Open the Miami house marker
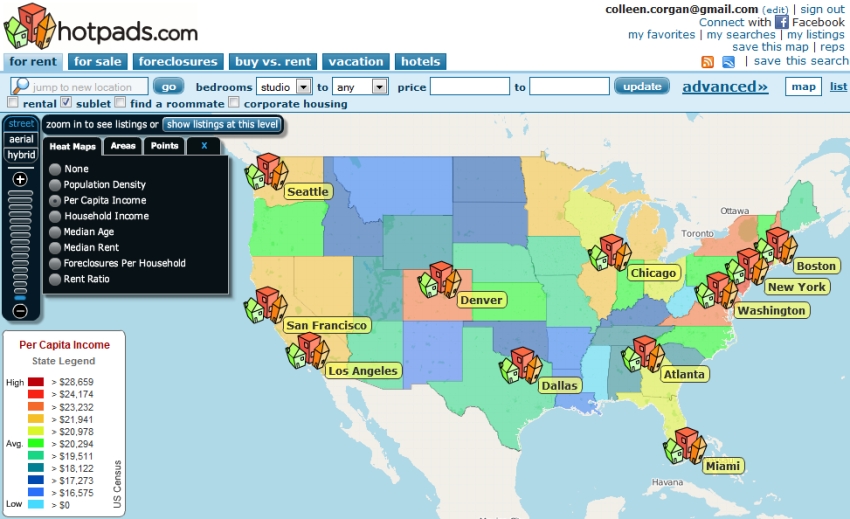This screenshot has height=519, width=850. [685, 446]
